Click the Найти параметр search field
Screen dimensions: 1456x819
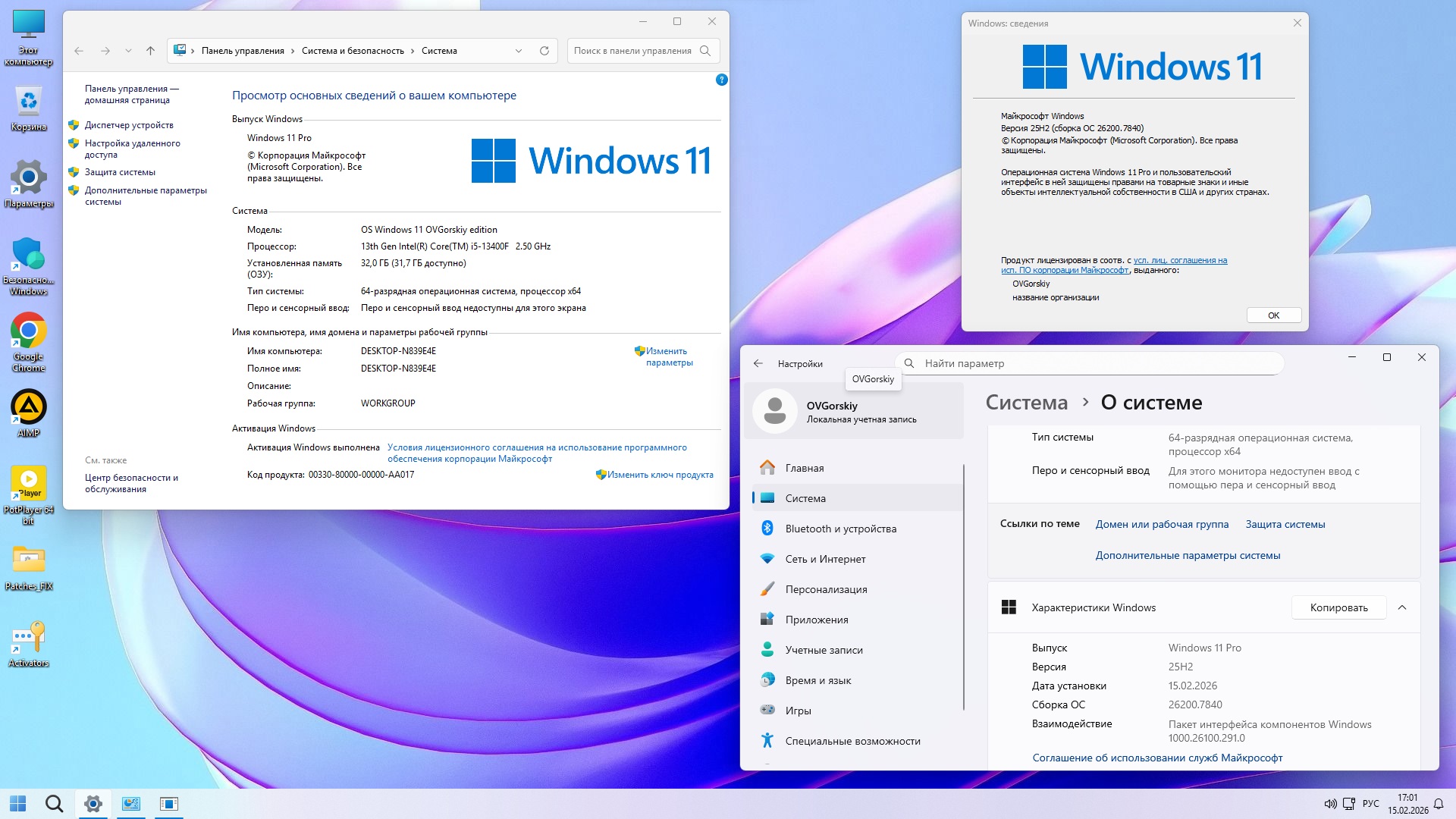1092,363
